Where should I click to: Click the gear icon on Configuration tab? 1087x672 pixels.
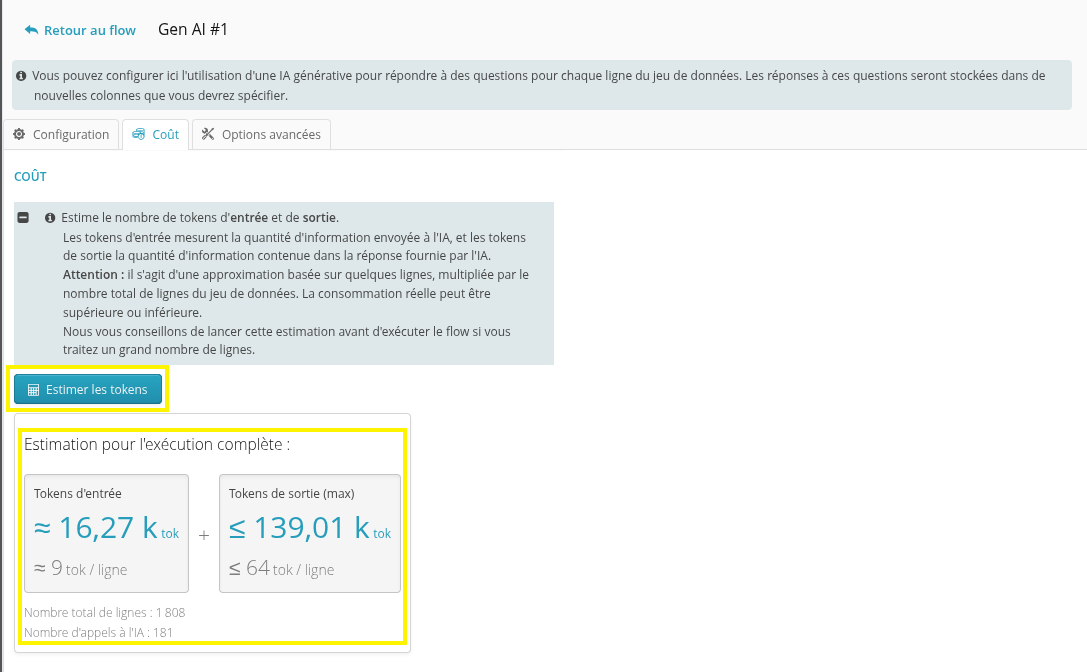(19, 134)
